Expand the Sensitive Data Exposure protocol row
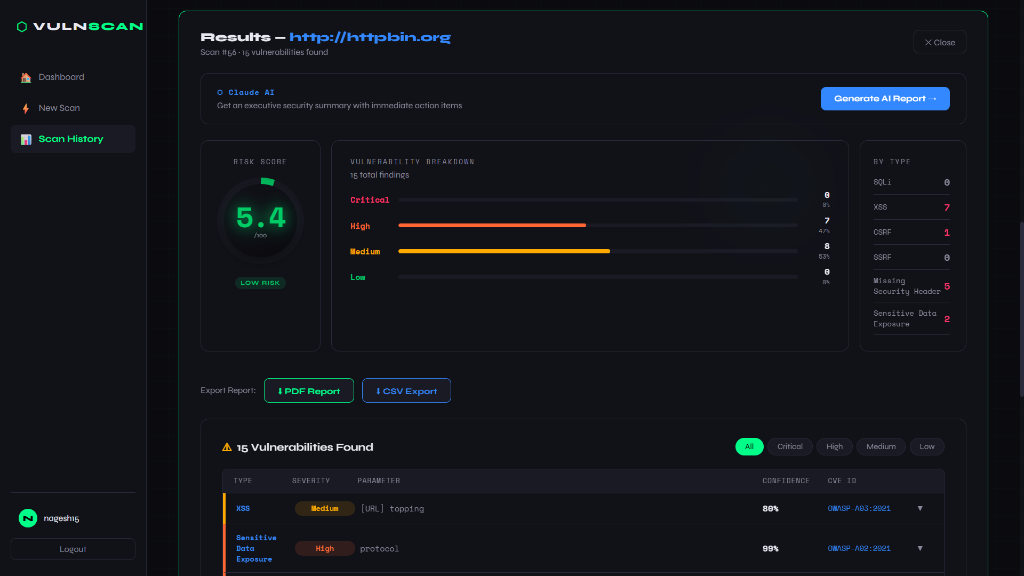 click(920, 549)
